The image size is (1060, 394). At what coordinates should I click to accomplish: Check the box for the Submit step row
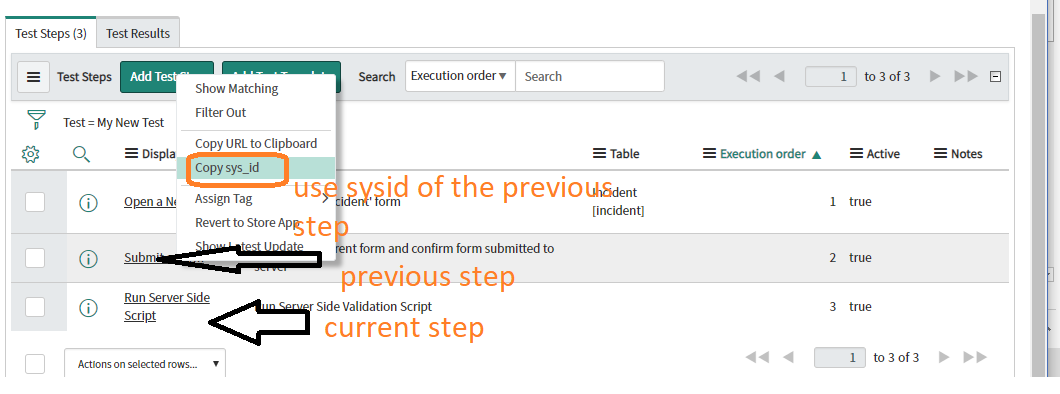pos(35,257)
